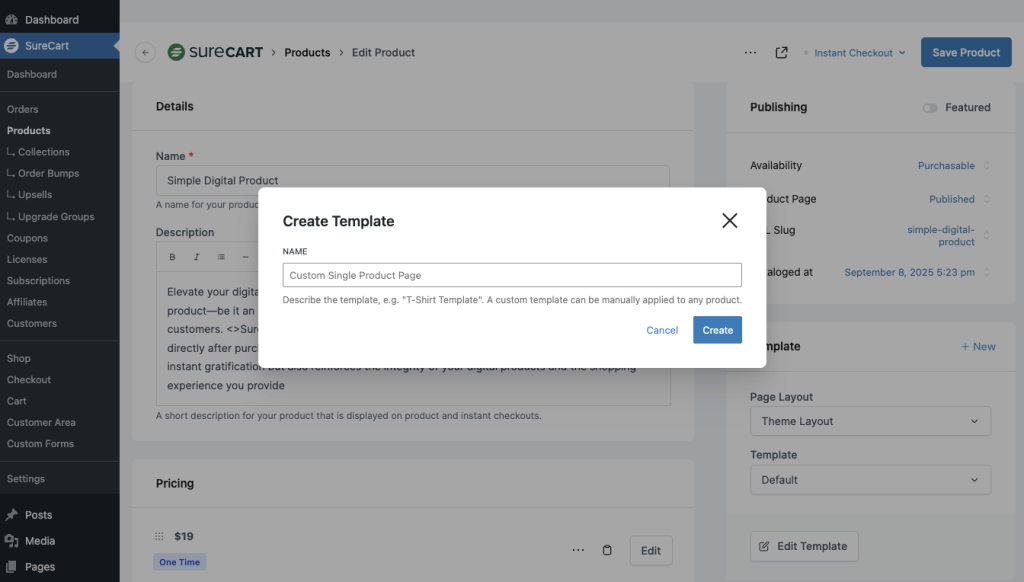Click Cancel in the Create Template dialog
This screenshot has height=582, width=1024.
tap(662, 330)
